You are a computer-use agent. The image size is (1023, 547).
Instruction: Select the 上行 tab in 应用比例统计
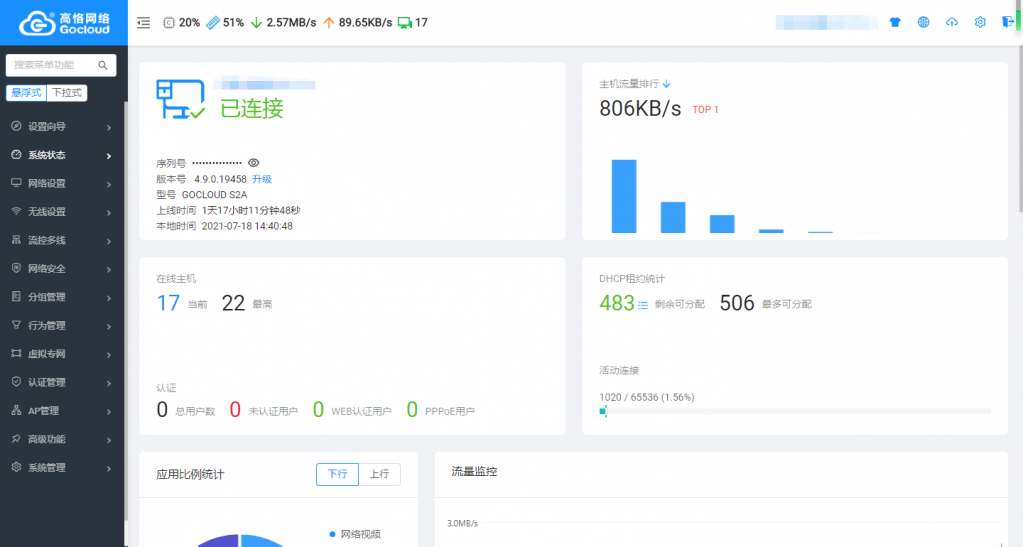pos(379,474)
